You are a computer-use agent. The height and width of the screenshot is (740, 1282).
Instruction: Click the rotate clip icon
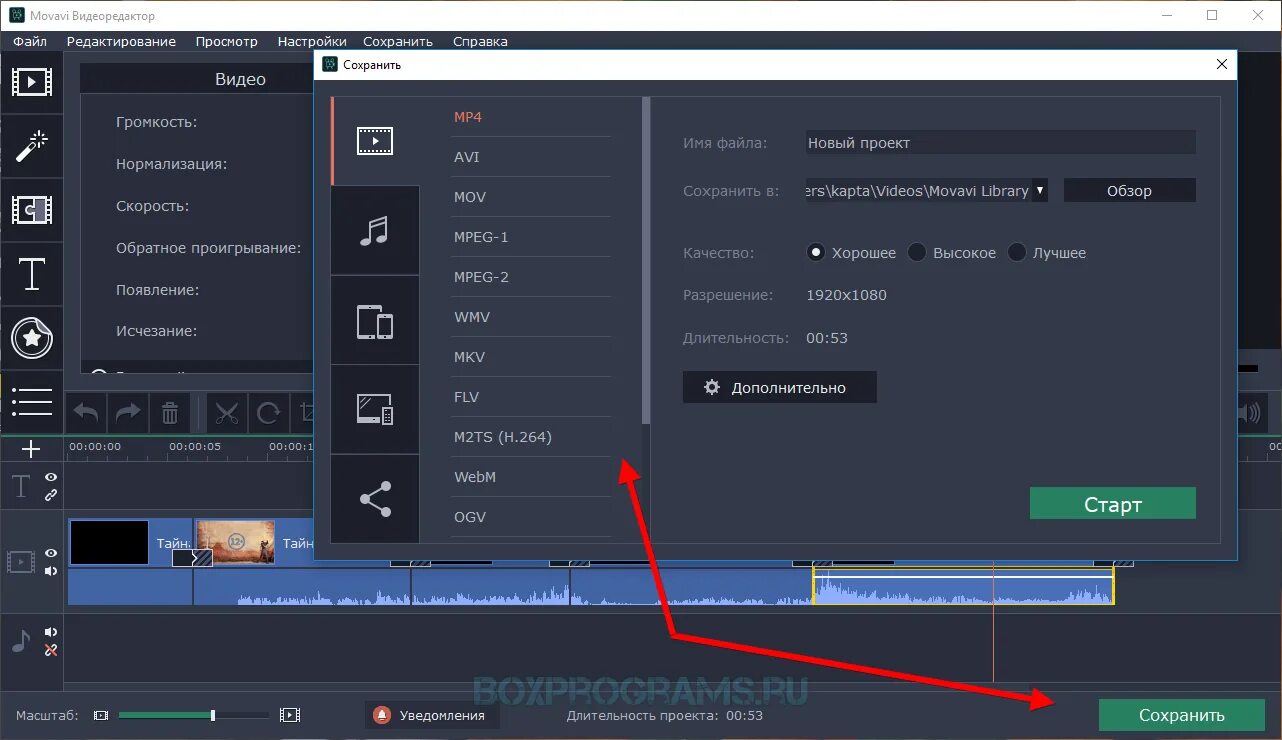pos(268,412)
